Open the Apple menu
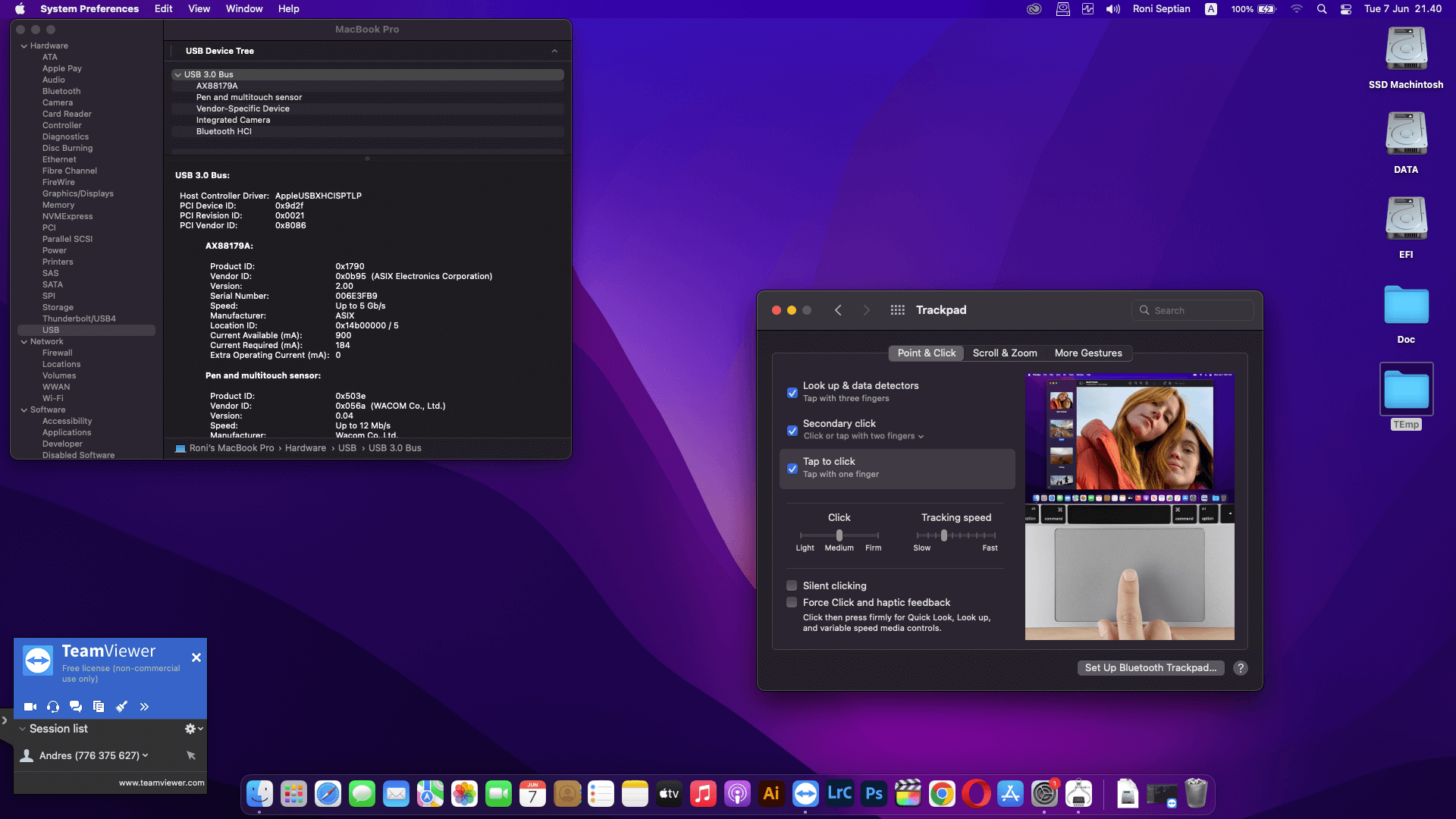This screenshot has width=1456, height=819. [20, 9]
